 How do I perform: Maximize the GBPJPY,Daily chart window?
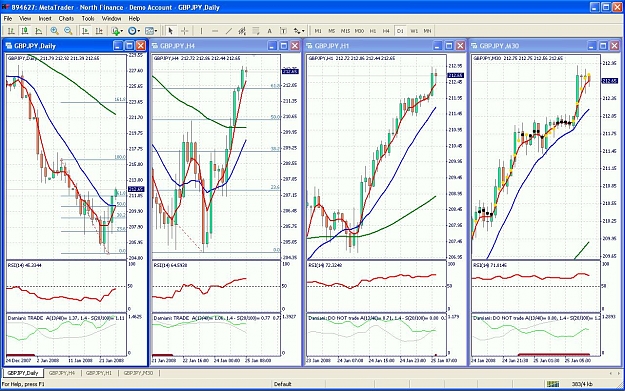[x=129, y=46]
